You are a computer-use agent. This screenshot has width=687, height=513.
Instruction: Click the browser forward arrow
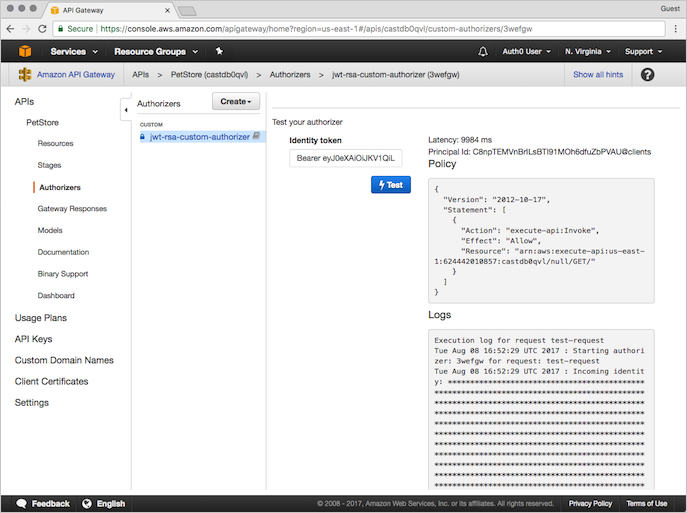(x=26, y=29)
